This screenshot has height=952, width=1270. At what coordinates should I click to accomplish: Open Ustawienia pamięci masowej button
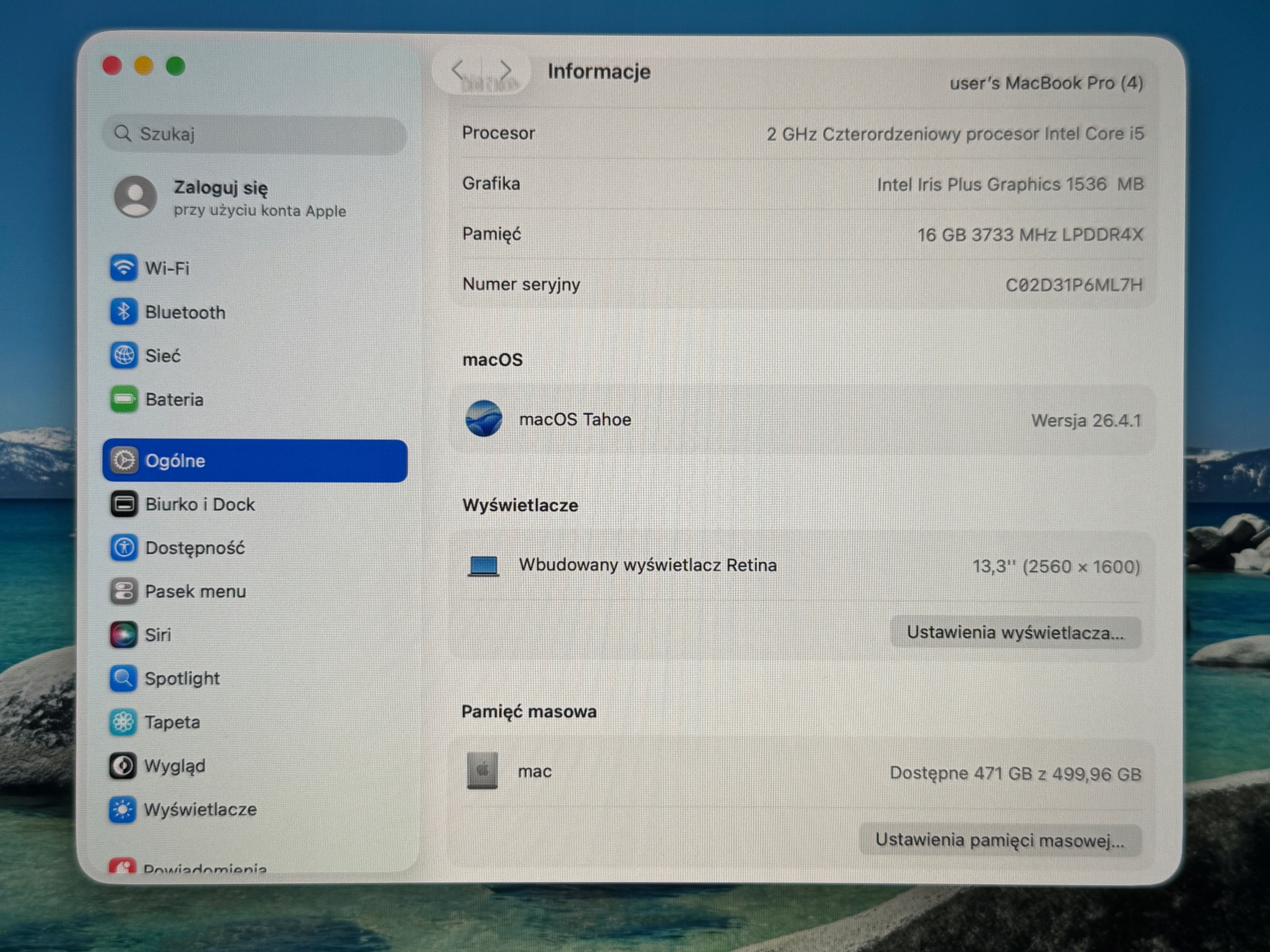tap(1000, 840)
